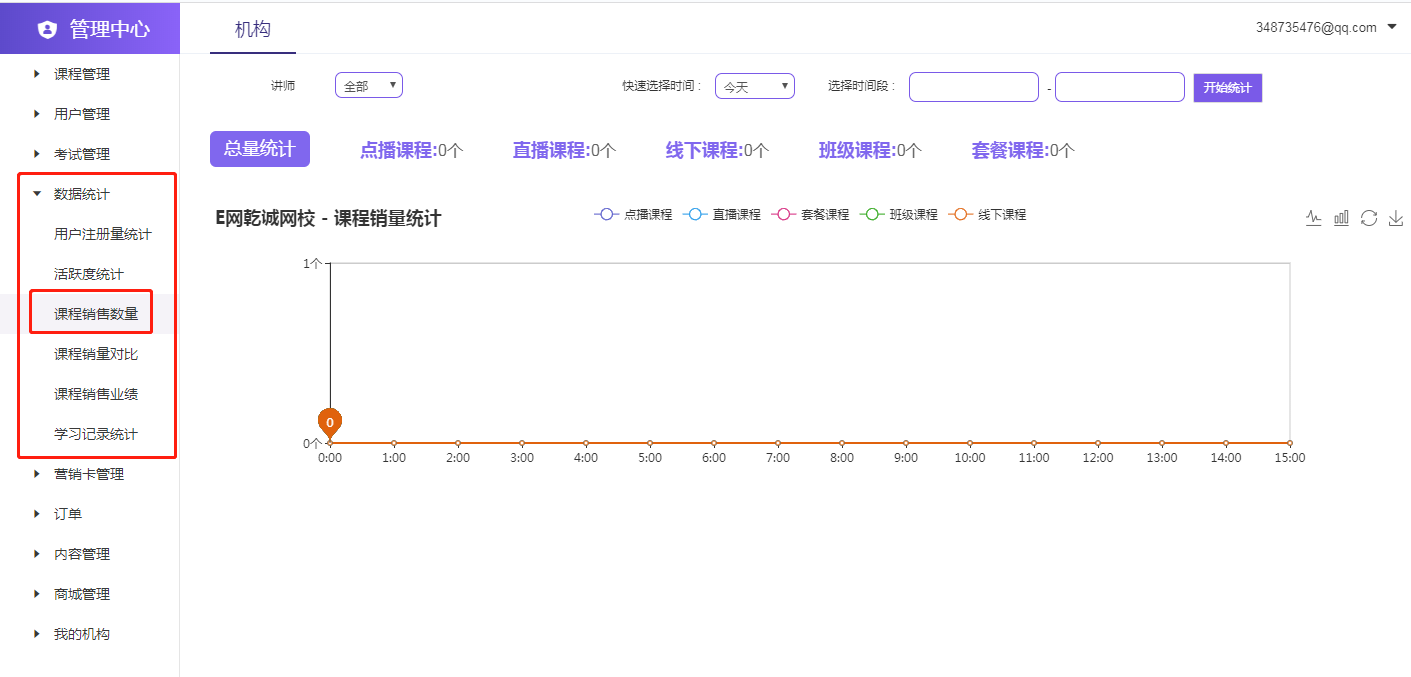Image resolution: width=1411 pixels, height=677 pixels.
Task: Open account menu arrow beside email
Action: point(1392,27)
